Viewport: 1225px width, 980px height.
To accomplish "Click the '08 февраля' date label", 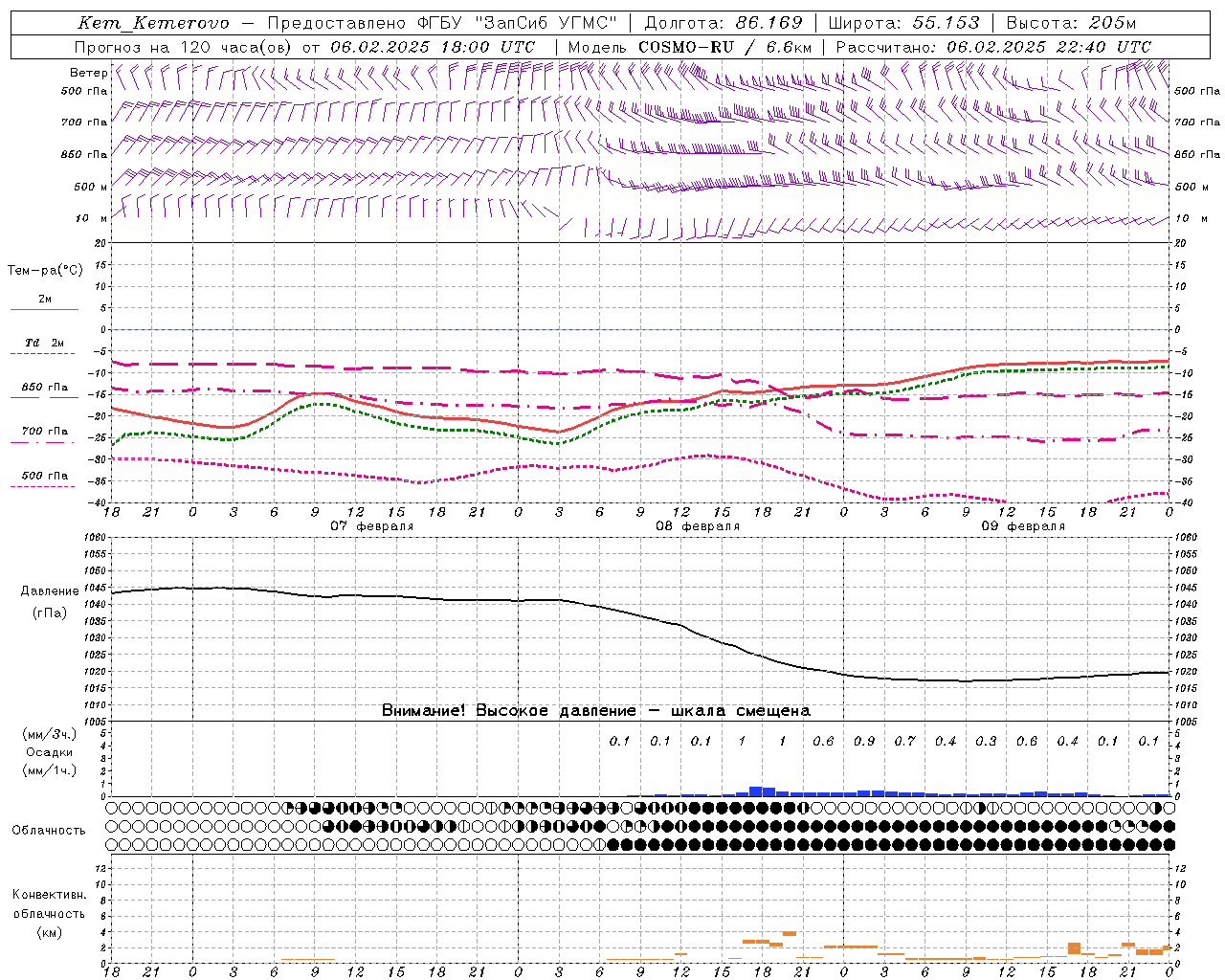I will pyautogui.click(x=698, y=526).
